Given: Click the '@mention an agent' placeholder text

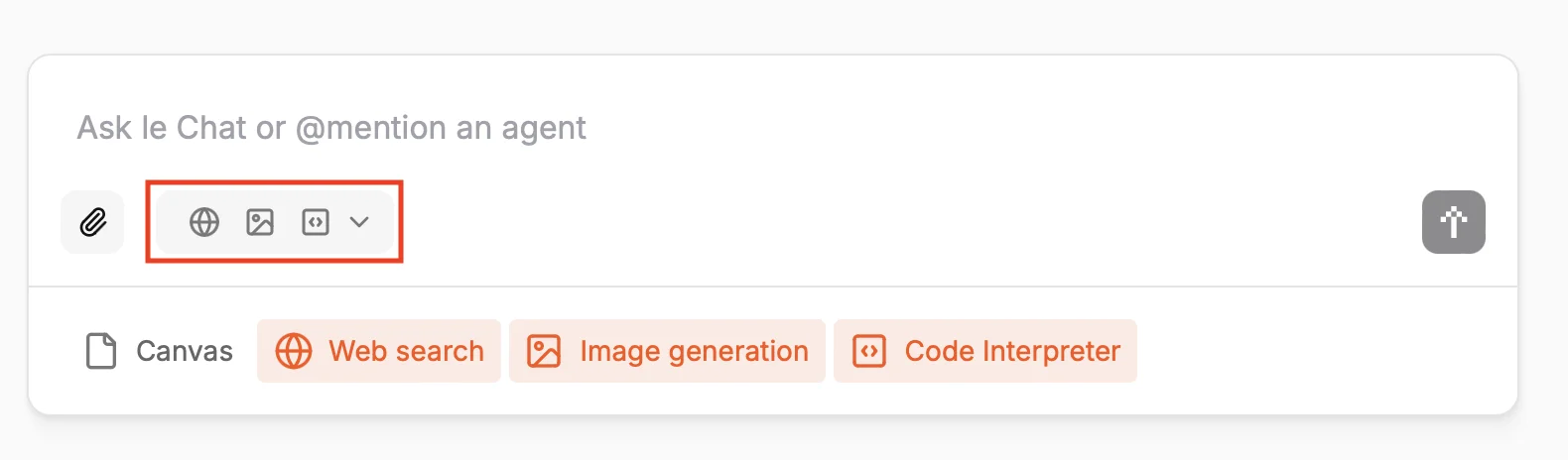Looking at the screenshot, I should point(441,128).
